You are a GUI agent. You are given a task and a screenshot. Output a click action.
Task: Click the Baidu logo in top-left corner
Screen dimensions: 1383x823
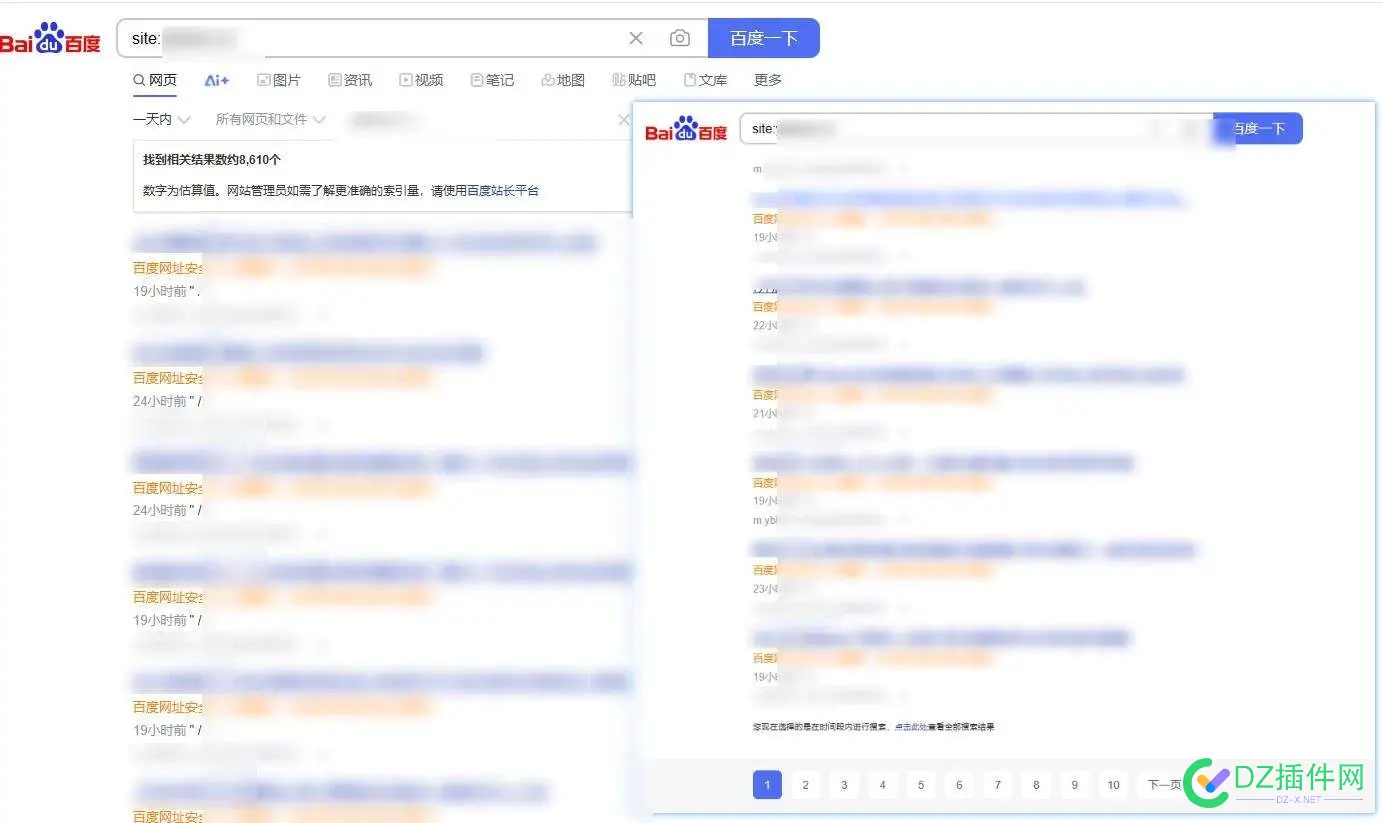point(50,40)
